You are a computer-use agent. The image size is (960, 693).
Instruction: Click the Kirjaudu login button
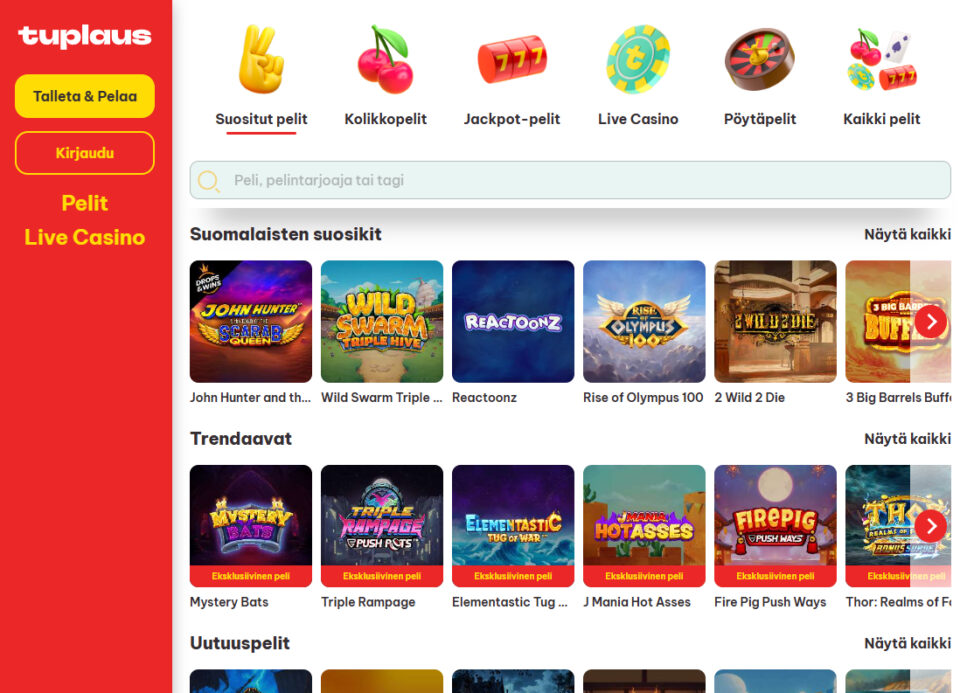[84, 153]
